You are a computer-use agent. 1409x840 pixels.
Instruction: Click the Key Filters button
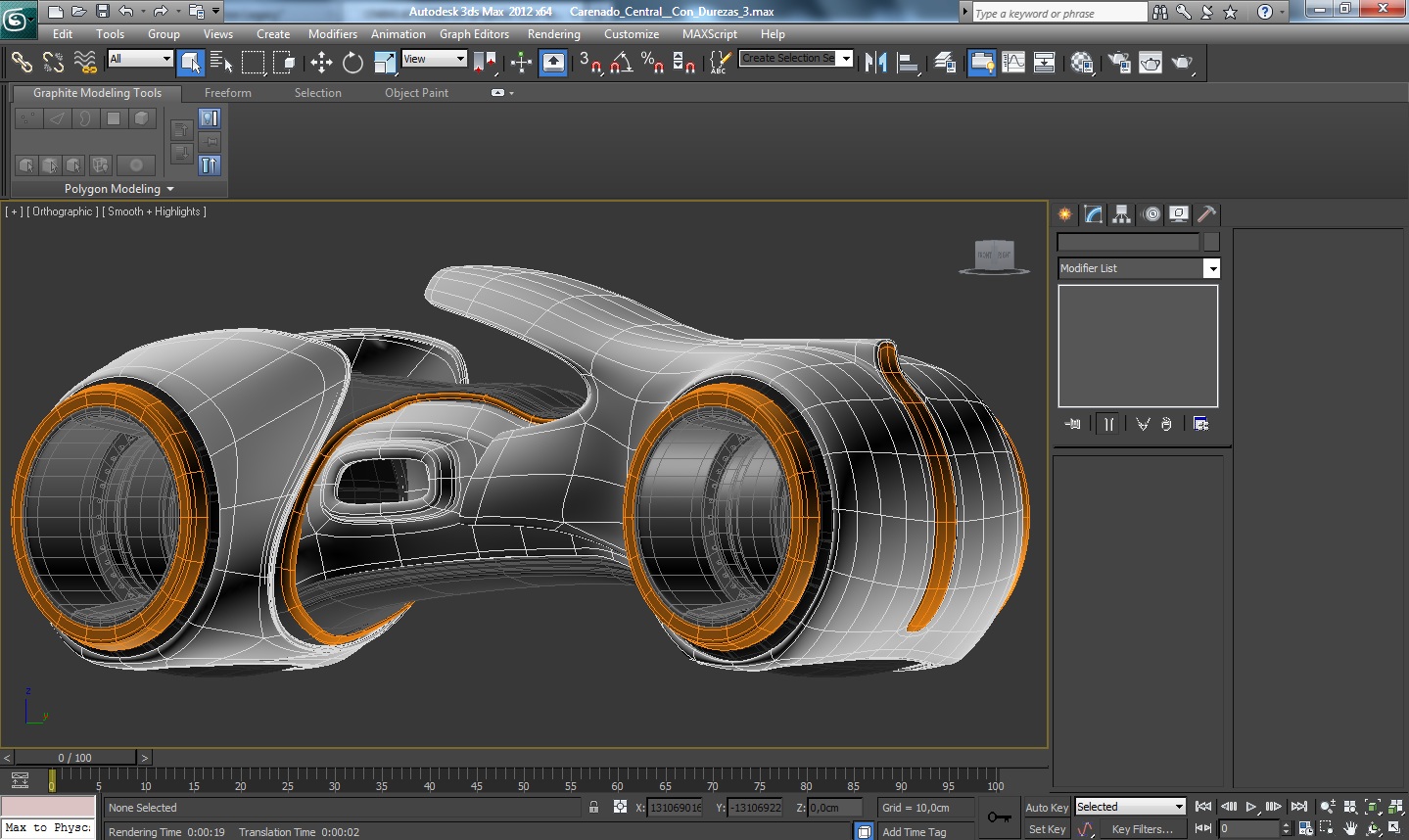pos(1142,829)
